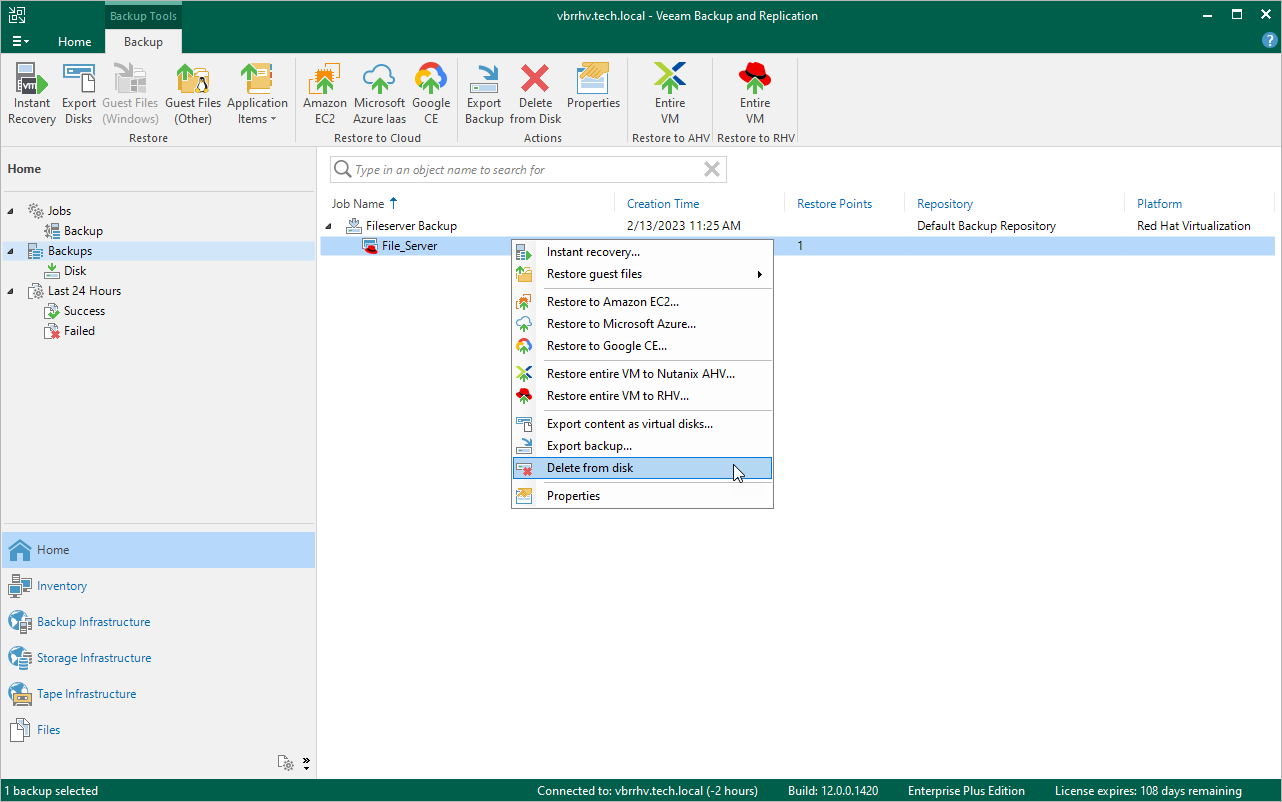1282x802 pixels.
Task: Select Last 24 Hours tree item
Action: [x=84, y=291]
